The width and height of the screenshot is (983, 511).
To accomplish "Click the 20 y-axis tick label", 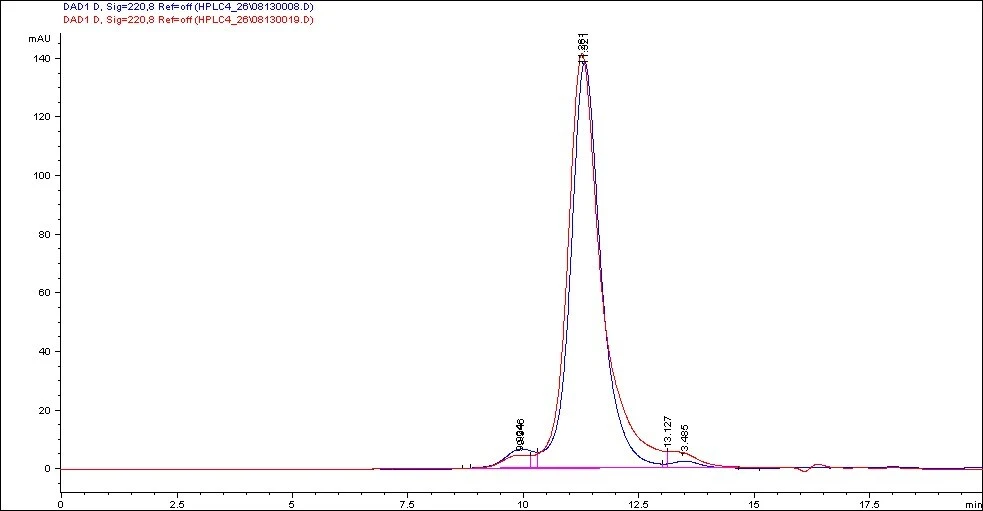I will click(x=45, y=411).
